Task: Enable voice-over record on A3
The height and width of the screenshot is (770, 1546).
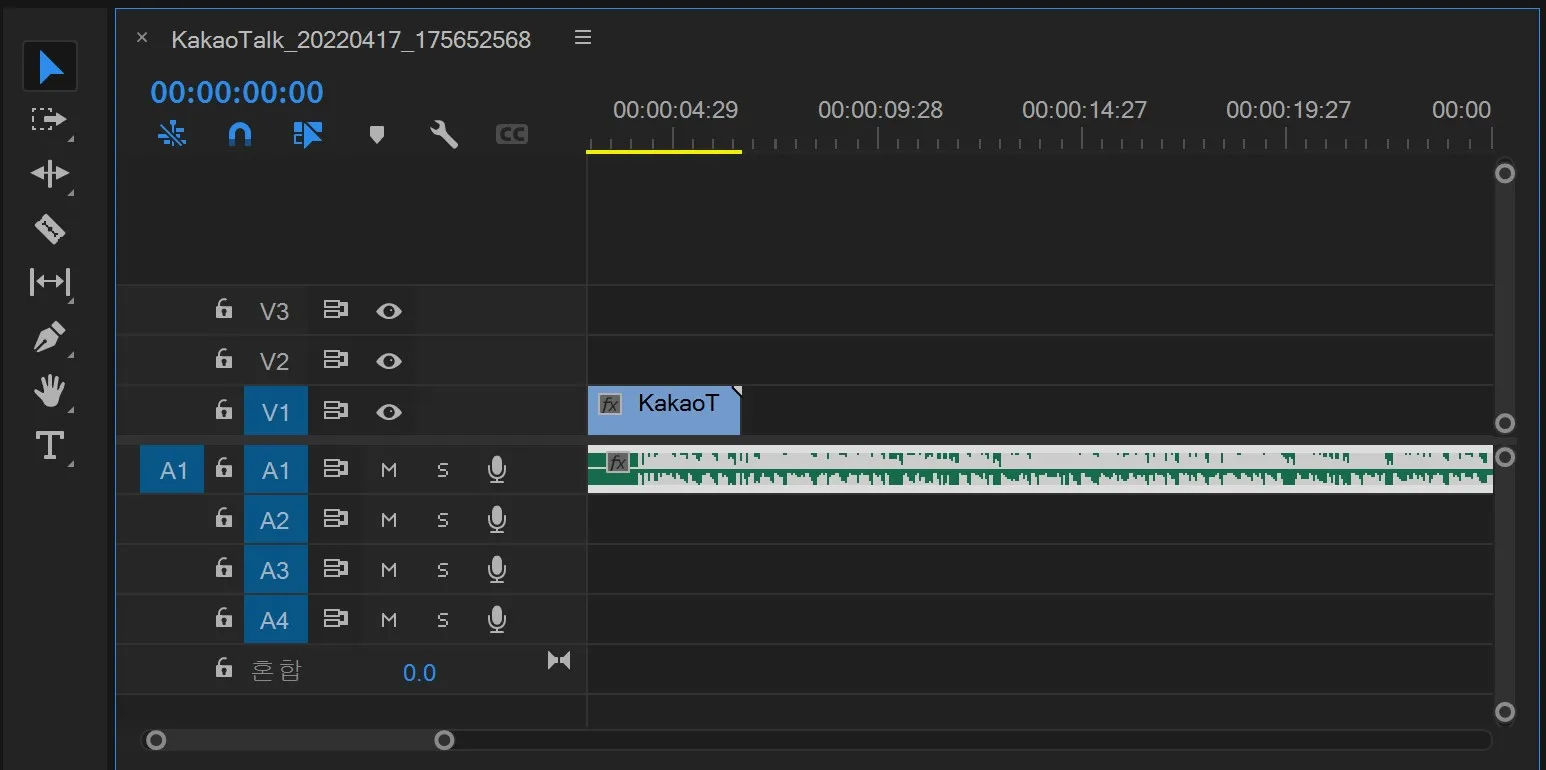Action: pyautogui.click(x=497, y=569)
